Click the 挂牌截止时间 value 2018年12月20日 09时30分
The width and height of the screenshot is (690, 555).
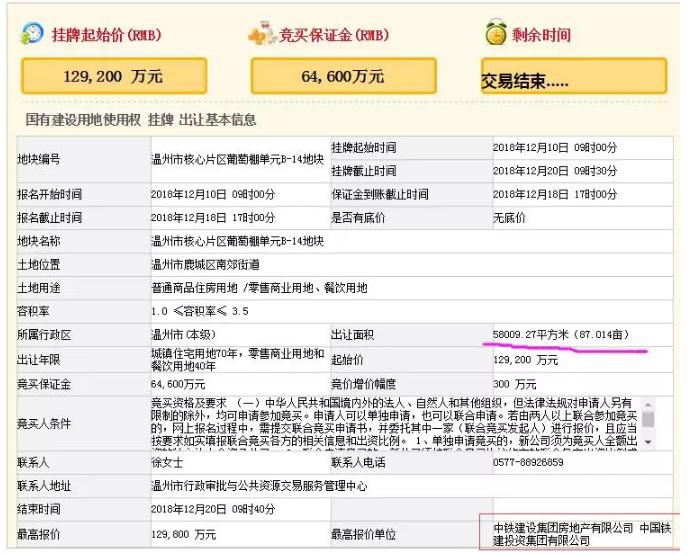[x=554, y=171]
